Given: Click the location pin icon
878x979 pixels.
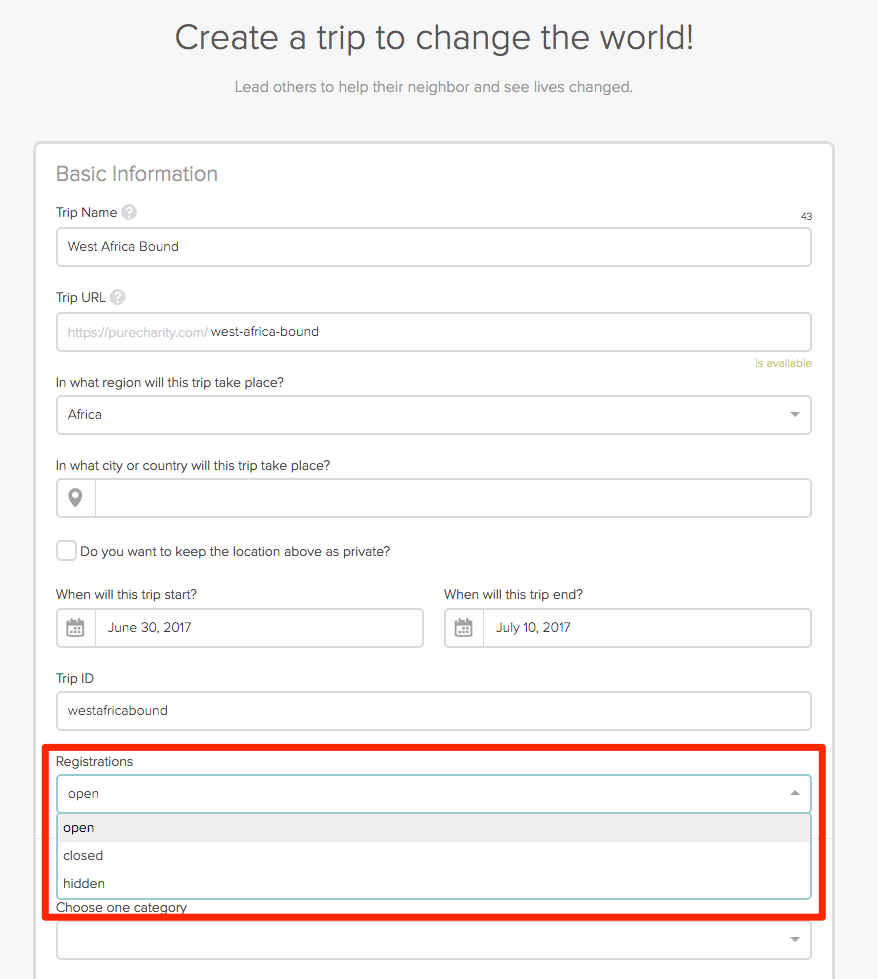Looking at the screenshot, I should point(76,497).
